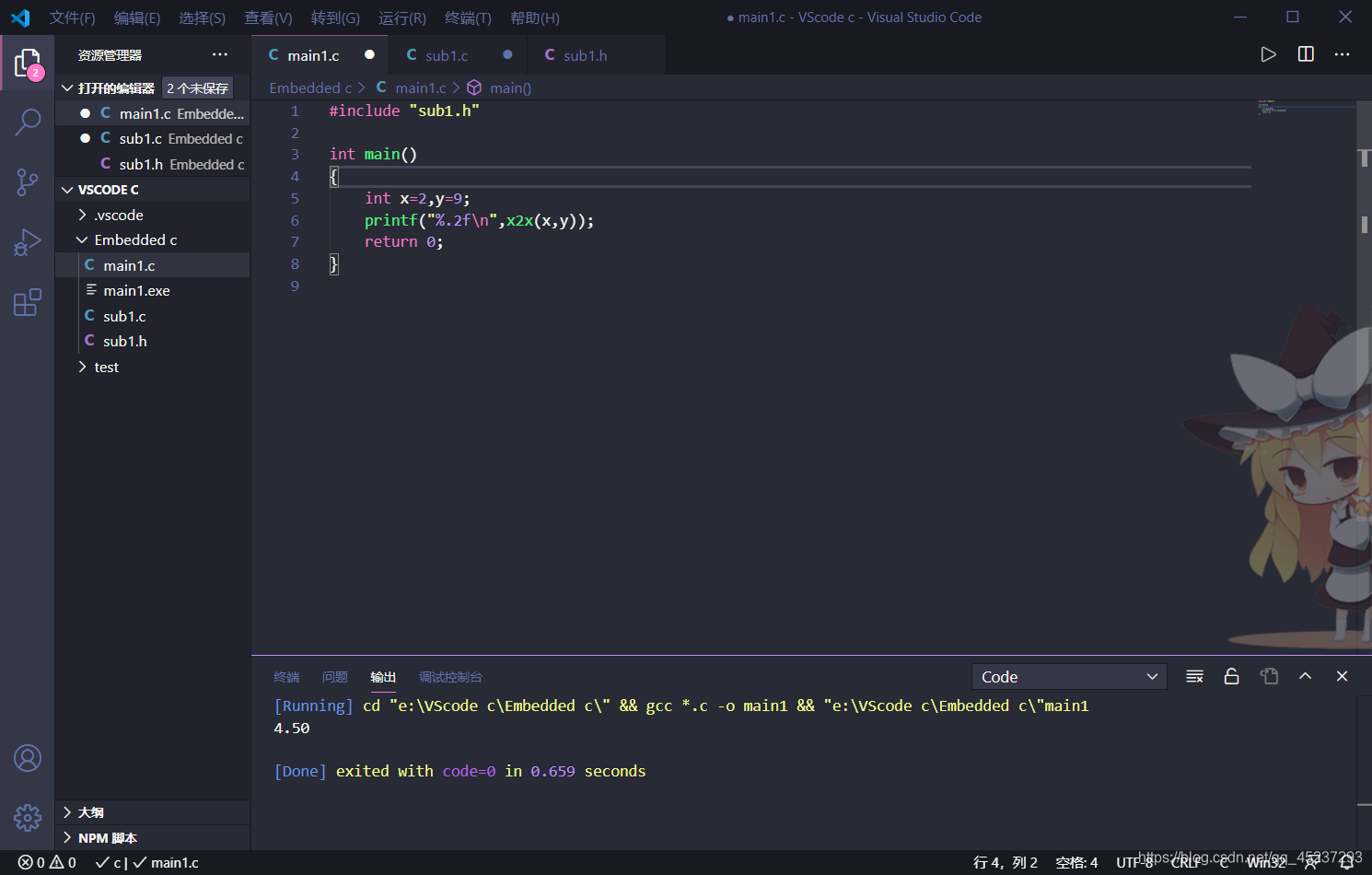Click the notifications bell in status bar

coord(1346,863)
